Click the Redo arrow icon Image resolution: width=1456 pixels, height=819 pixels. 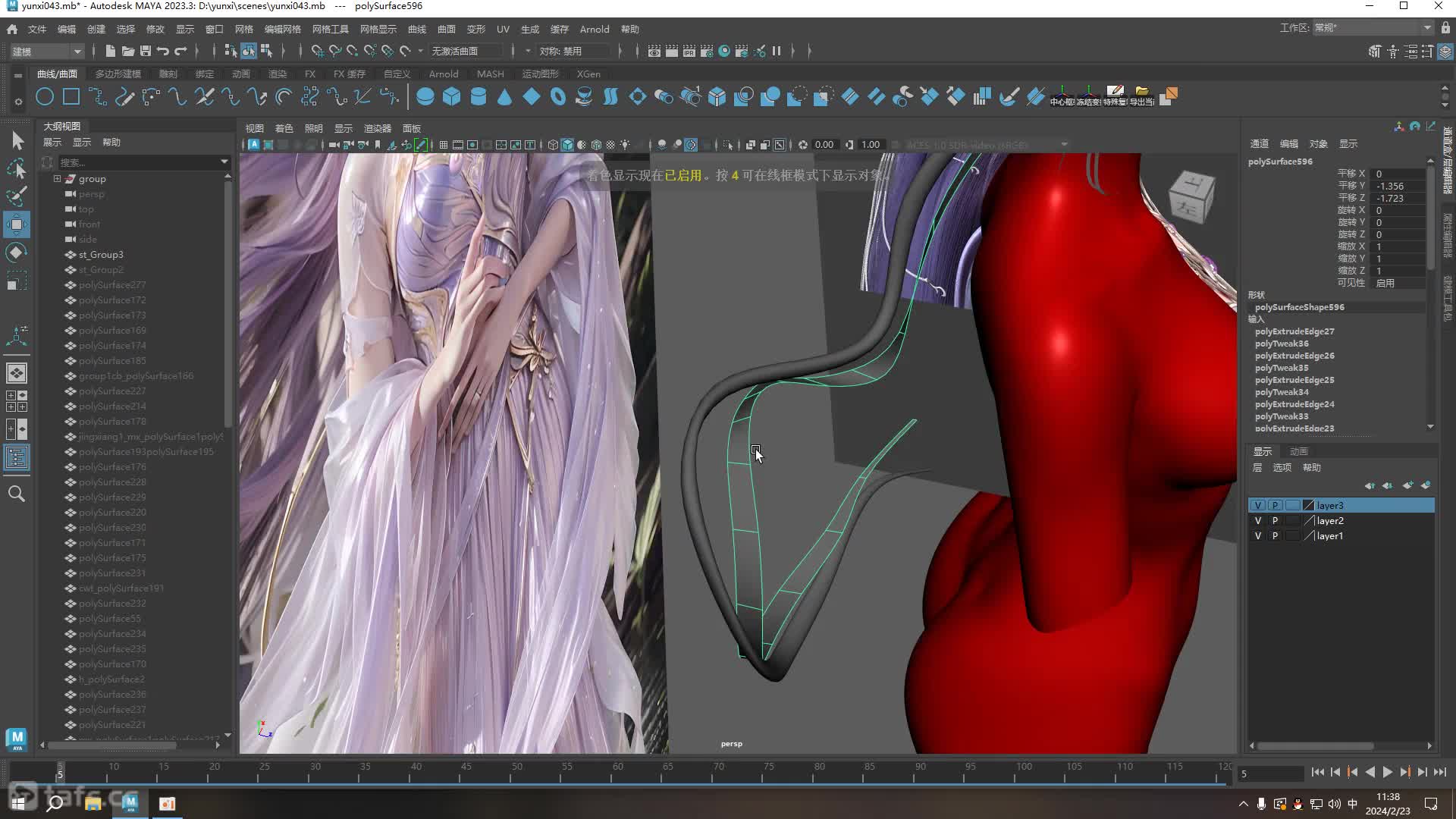[x=180, y=51]
